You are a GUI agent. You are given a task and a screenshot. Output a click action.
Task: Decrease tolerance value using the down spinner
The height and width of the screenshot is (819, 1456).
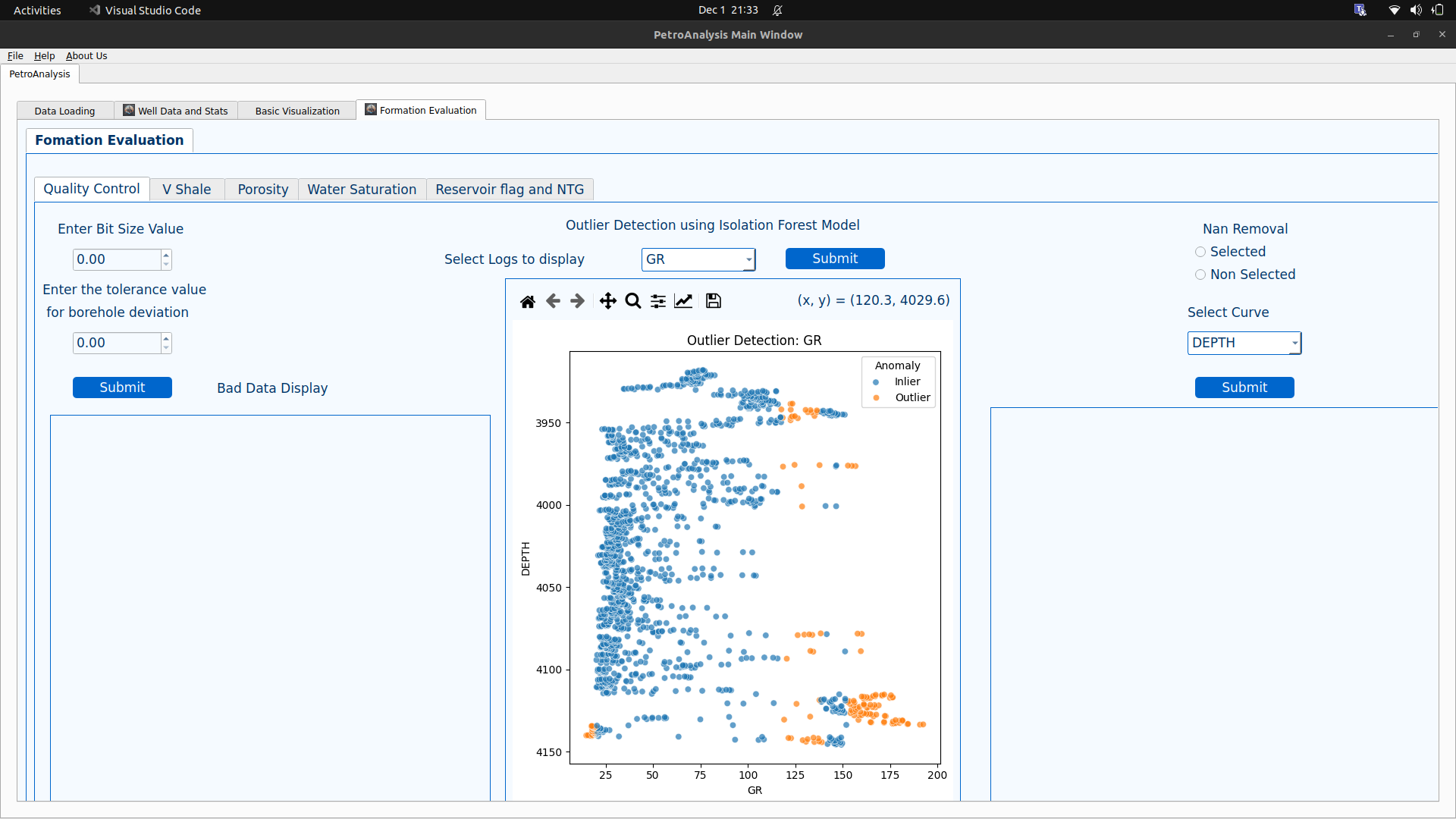point(165,348)
